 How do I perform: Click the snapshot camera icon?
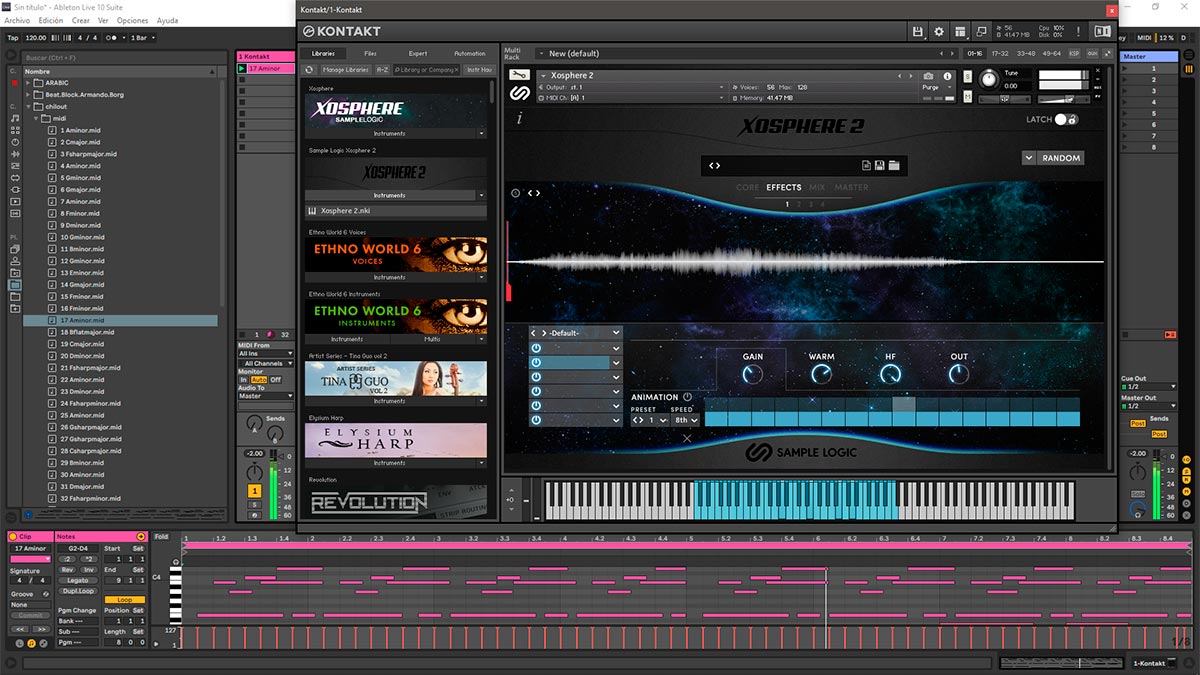(928, 76)
